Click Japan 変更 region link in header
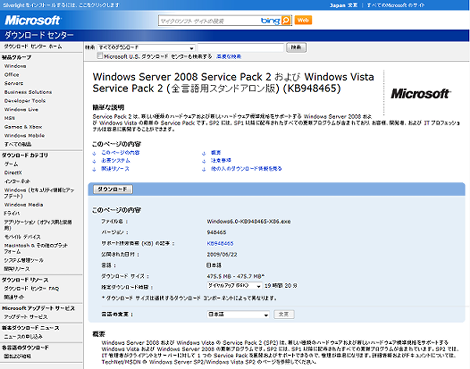 coord(343,5)
